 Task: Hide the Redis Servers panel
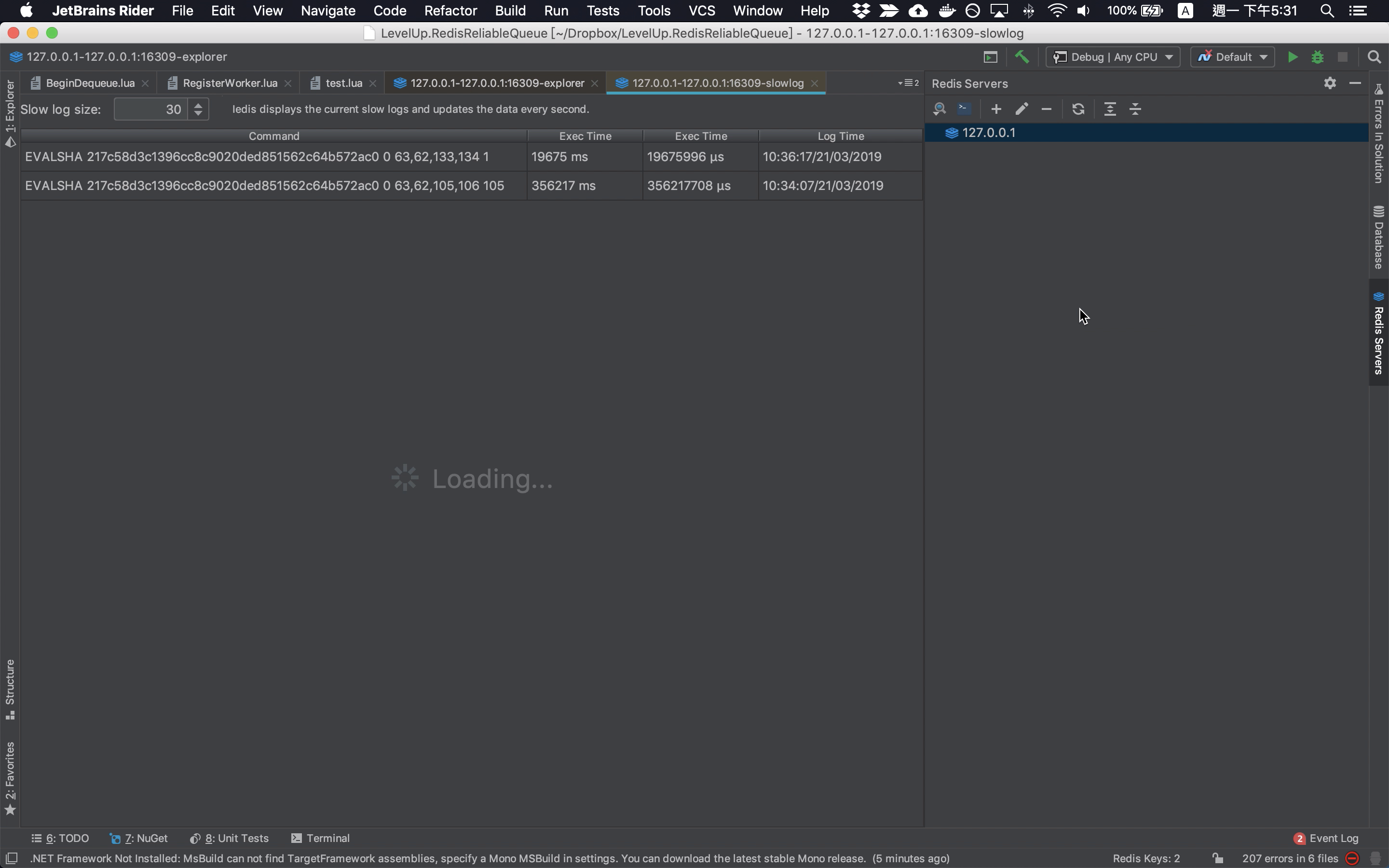(1355, 83)
